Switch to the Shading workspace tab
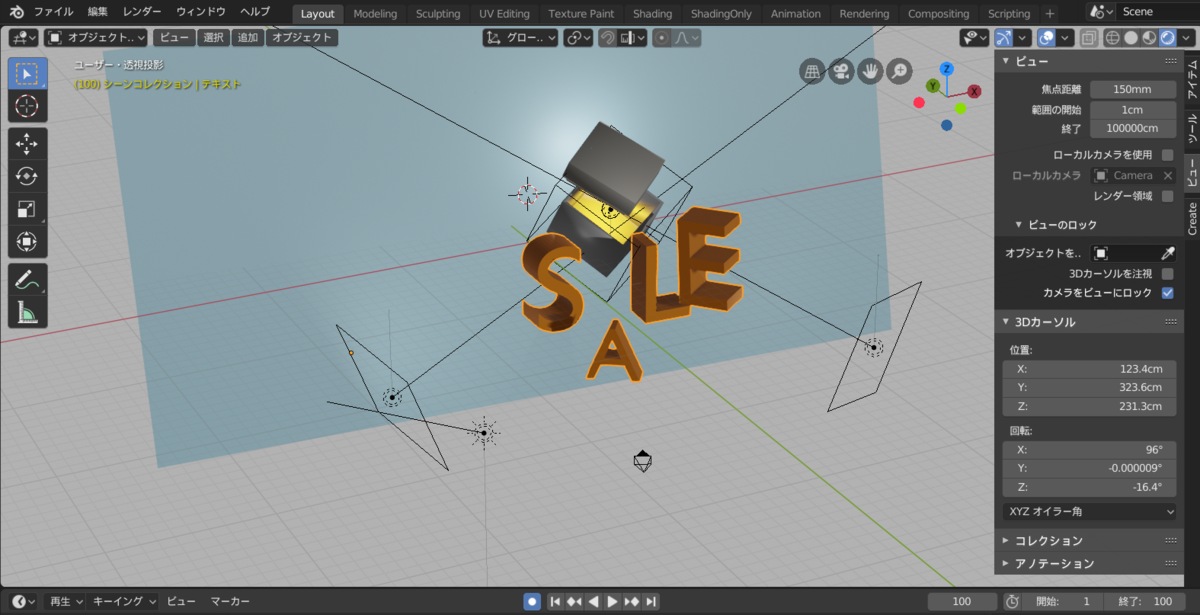The height and width of the screenshot is (615, 1200). tap(652, 13)
